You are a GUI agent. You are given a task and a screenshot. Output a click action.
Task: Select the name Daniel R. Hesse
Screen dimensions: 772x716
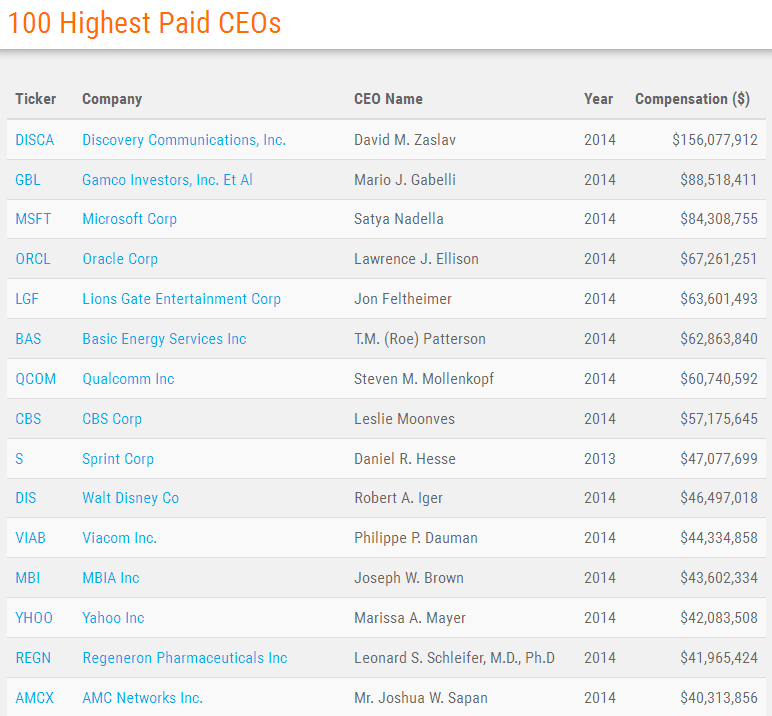coord(405,458)
